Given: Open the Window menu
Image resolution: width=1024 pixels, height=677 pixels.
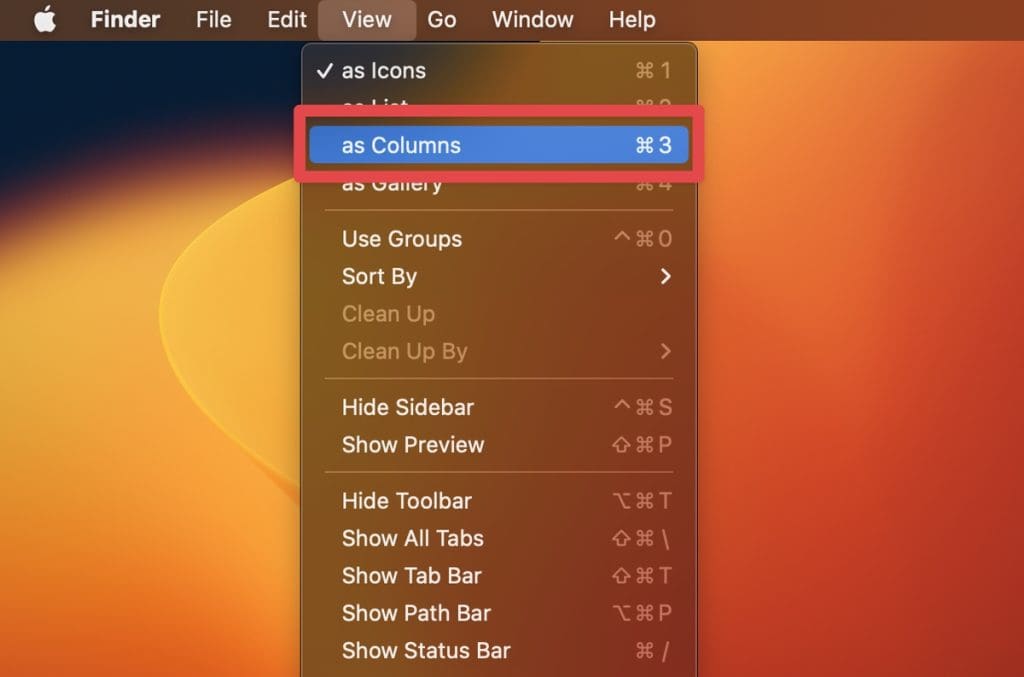Looking at the screenshot, I should (x=532, y=20).
